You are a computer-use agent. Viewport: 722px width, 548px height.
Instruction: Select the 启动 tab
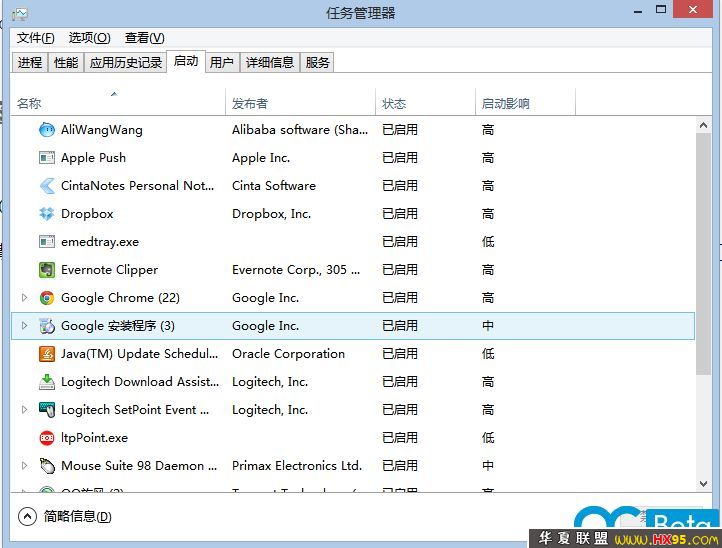[x=186, y=61]
